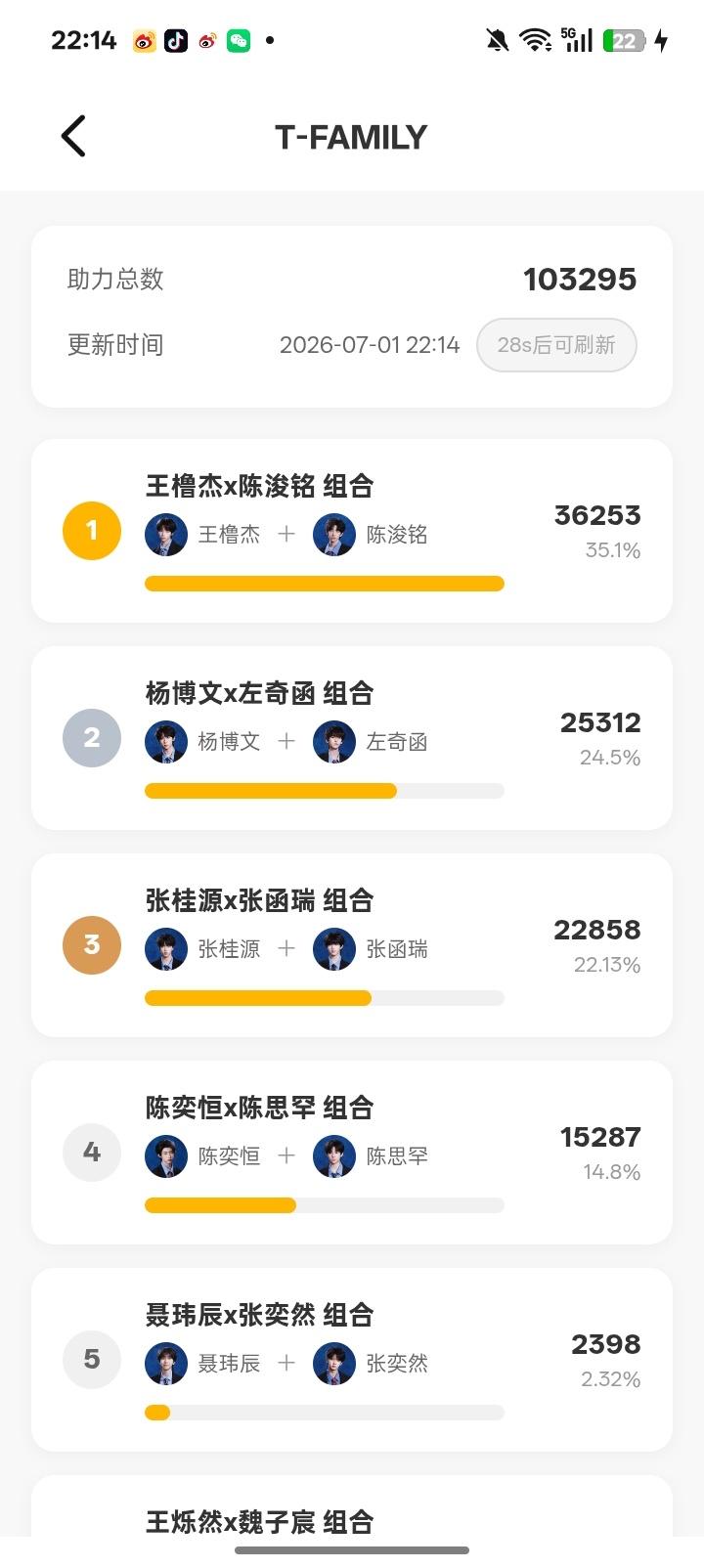The width and height of the screenshot is (704, 1568).
Task: Open 陈浚铭 avatar thumbnail
Action: click(334, 535)
